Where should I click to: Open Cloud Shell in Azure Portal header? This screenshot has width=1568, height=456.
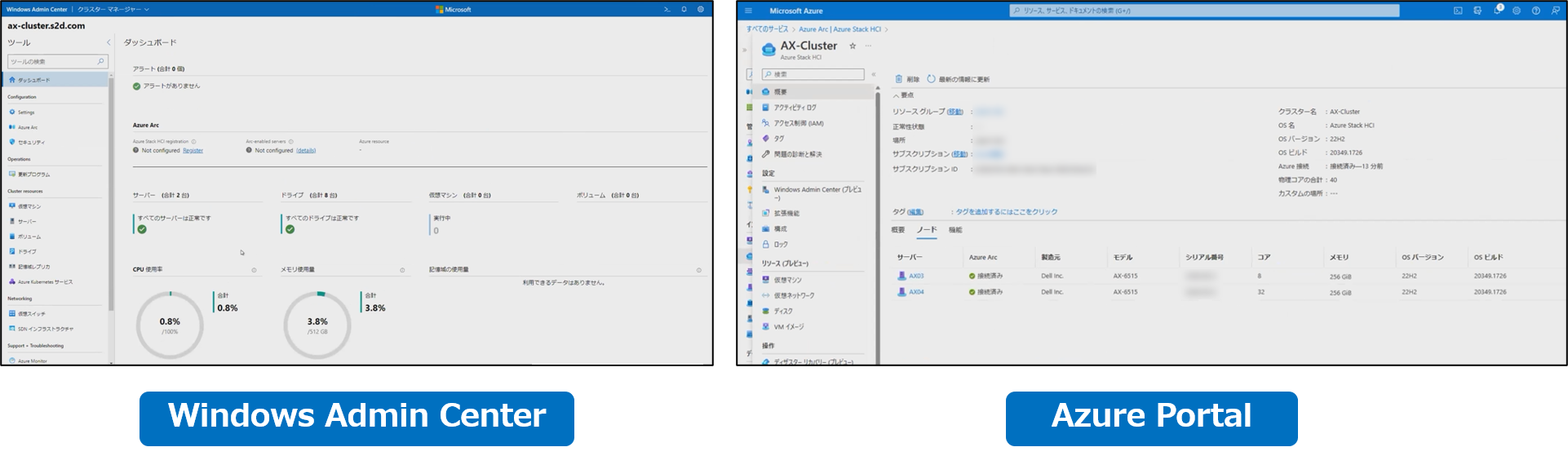1458,11
